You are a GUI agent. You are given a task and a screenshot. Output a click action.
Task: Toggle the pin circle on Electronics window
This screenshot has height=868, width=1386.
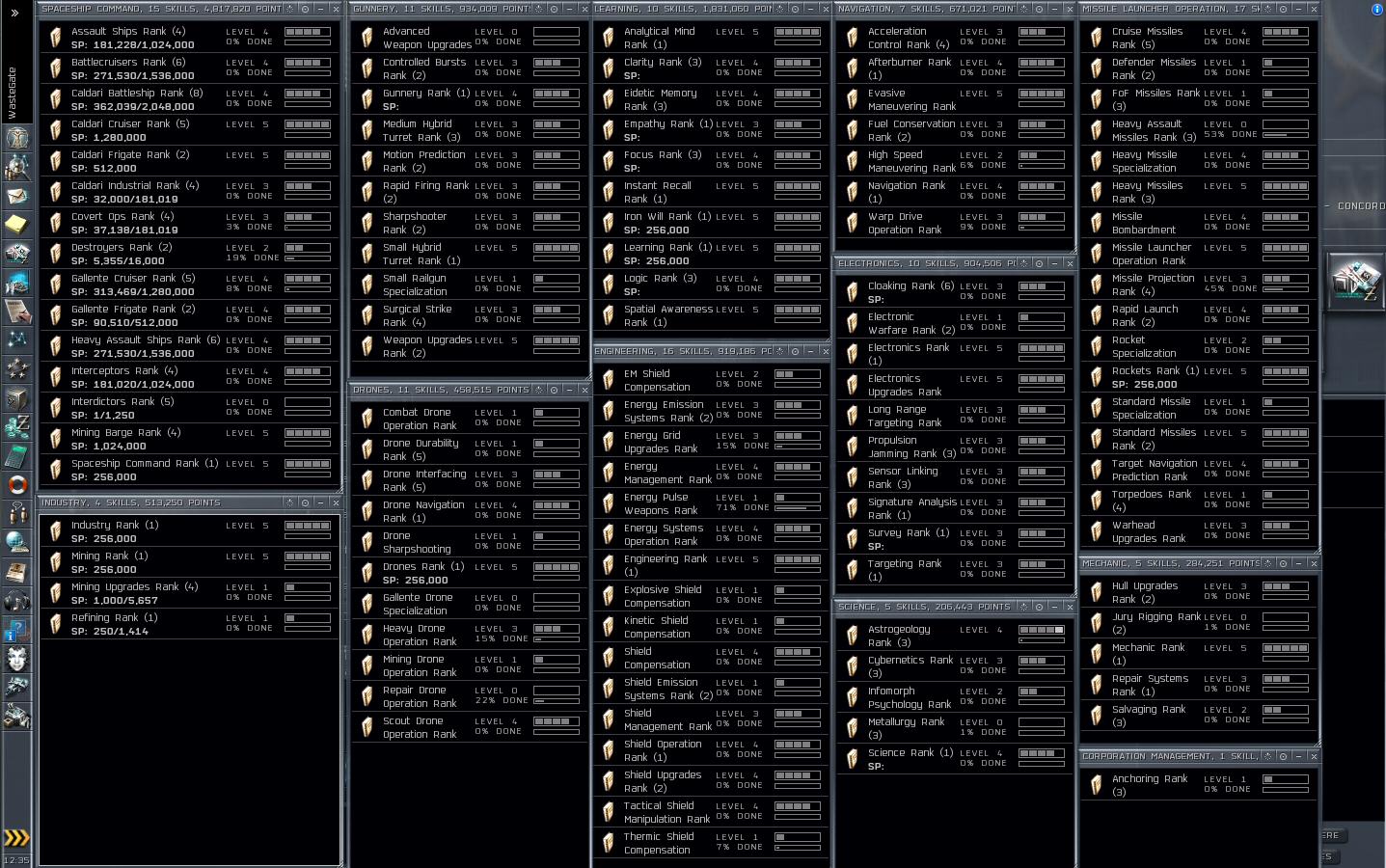coord(1039,263)
